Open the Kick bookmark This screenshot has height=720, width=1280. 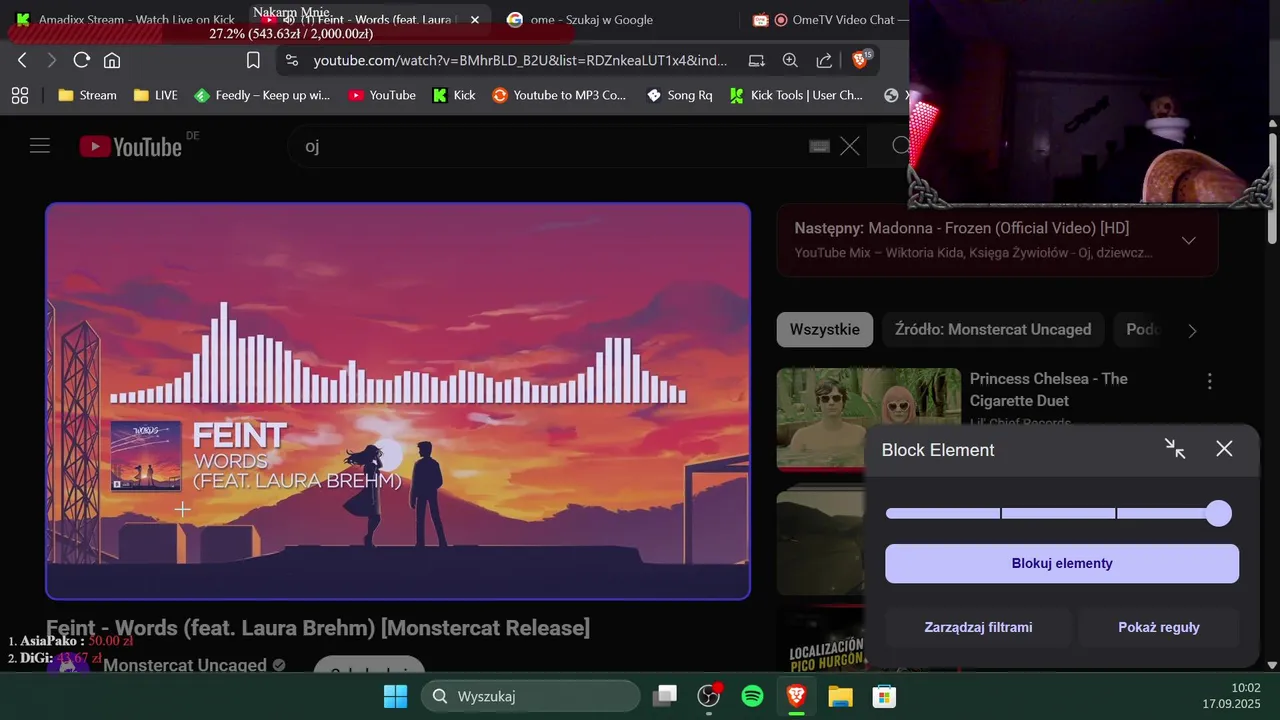click(x=454, y=95)
